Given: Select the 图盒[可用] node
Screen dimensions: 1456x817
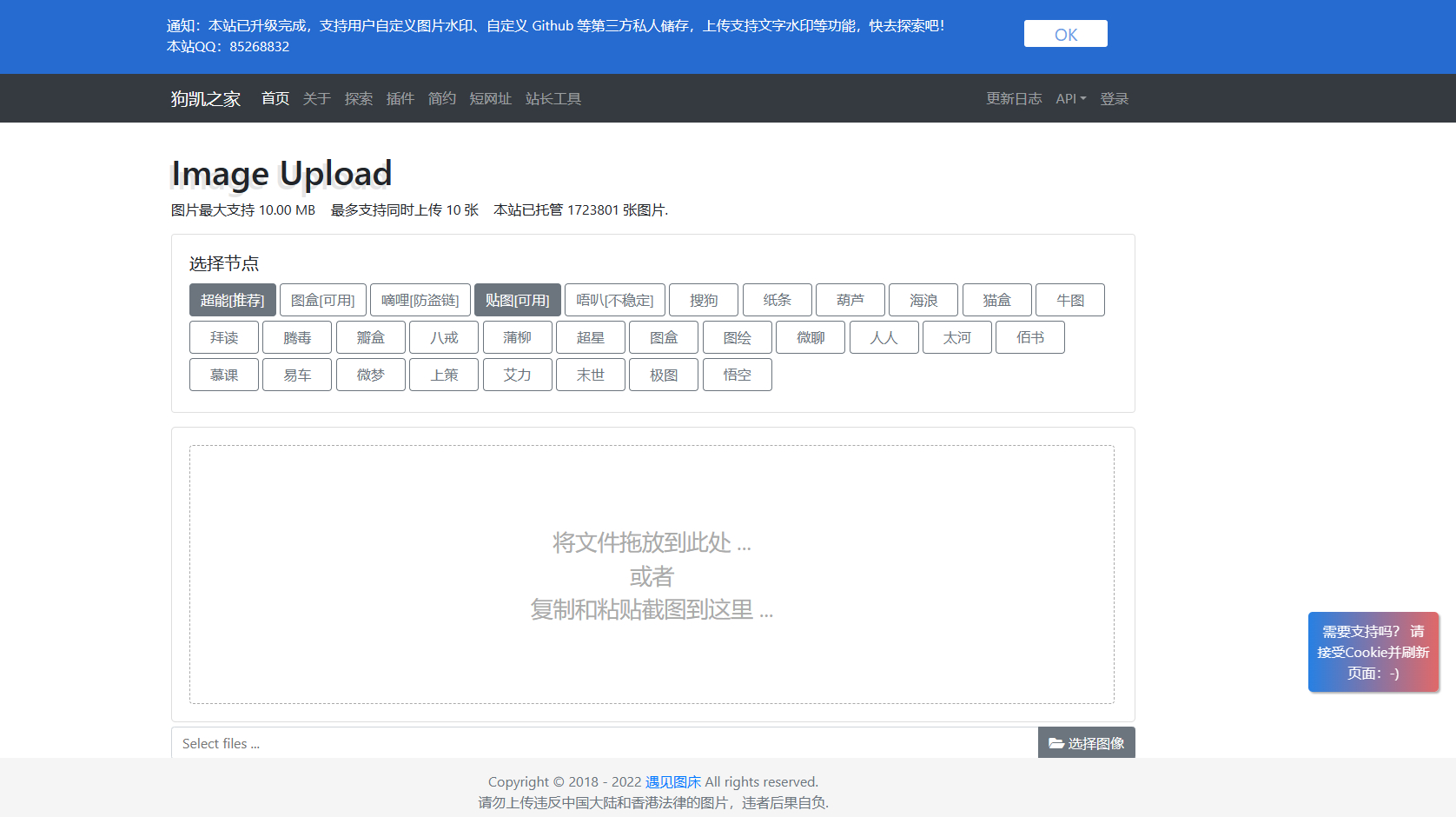Looking at the screenshot, I should click(323, 300).
